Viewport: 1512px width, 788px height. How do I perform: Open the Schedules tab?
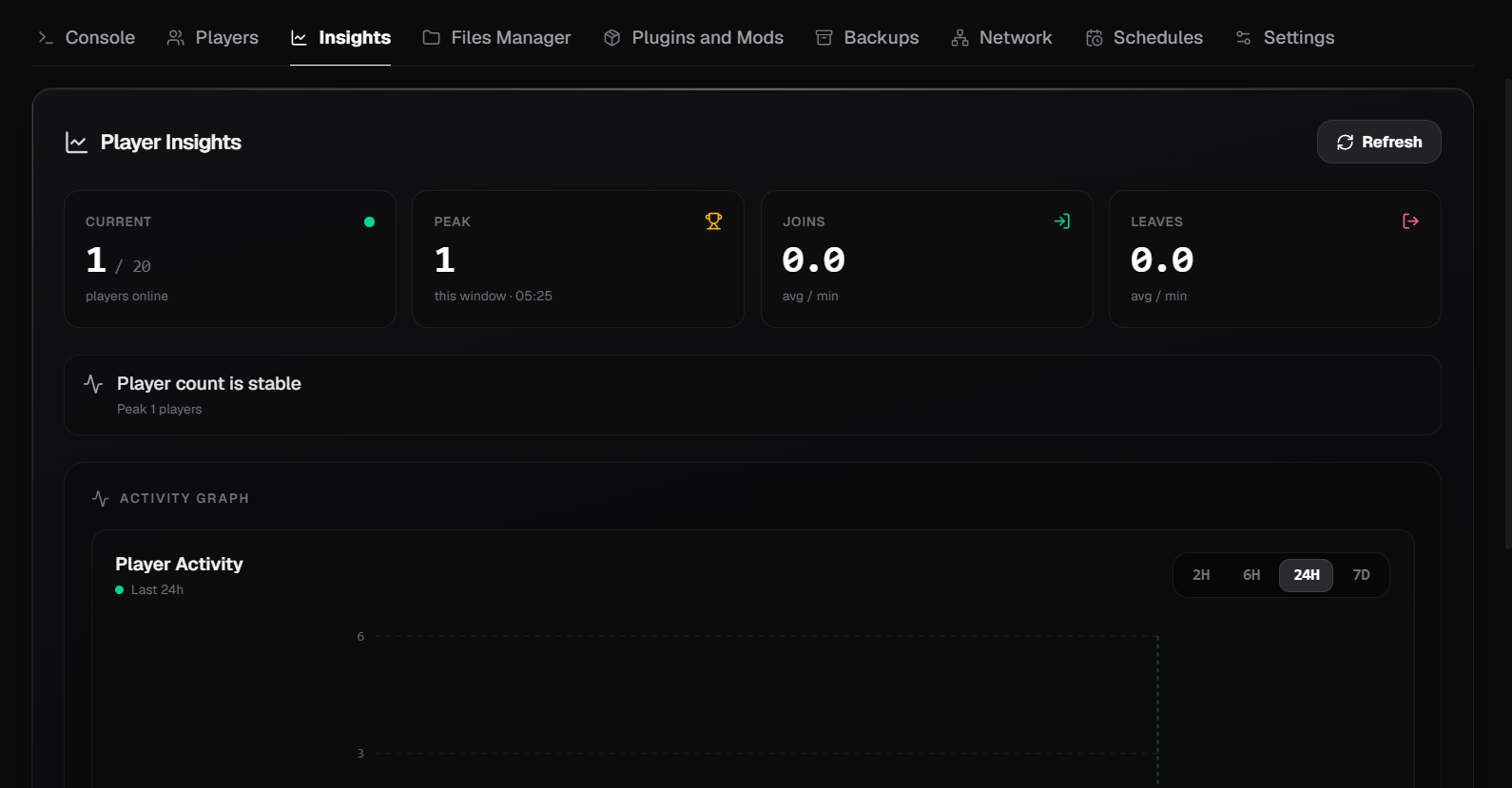pyautogui.click(x=1144, y=37)
